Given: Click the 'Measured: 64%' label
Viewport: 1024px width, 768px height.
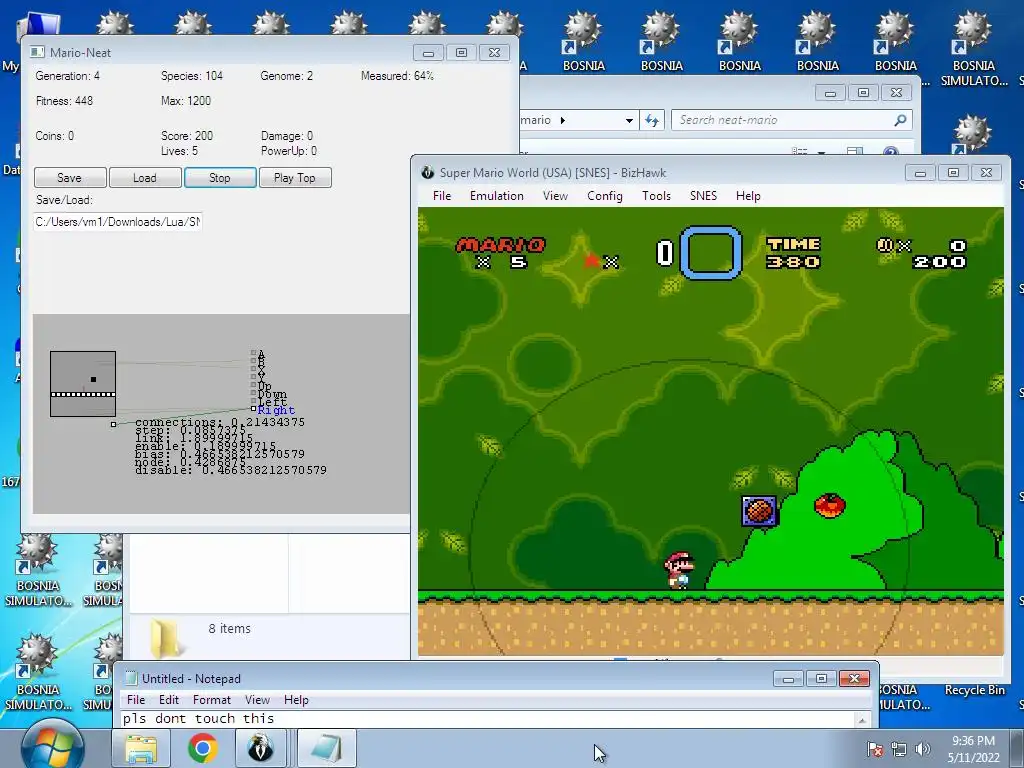Looking at the screenshot, I should 397,76.
